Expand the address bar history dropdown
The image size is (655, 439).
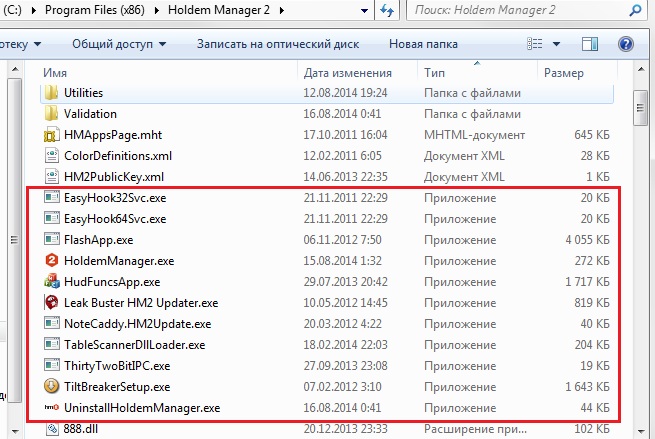tap(364, 10)
